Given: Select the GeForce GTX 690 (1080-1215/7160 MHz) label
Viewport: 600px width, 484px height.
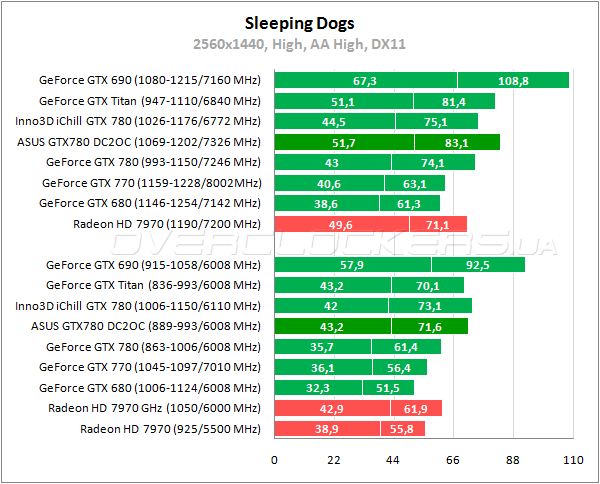Looking at the screenshot, I should click(x=149, y=81).
